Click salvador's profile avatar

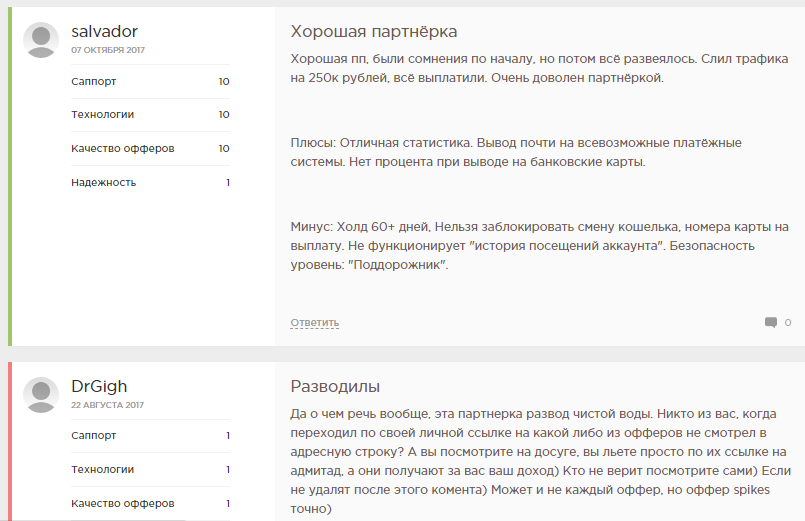click(x=41, y=40)
